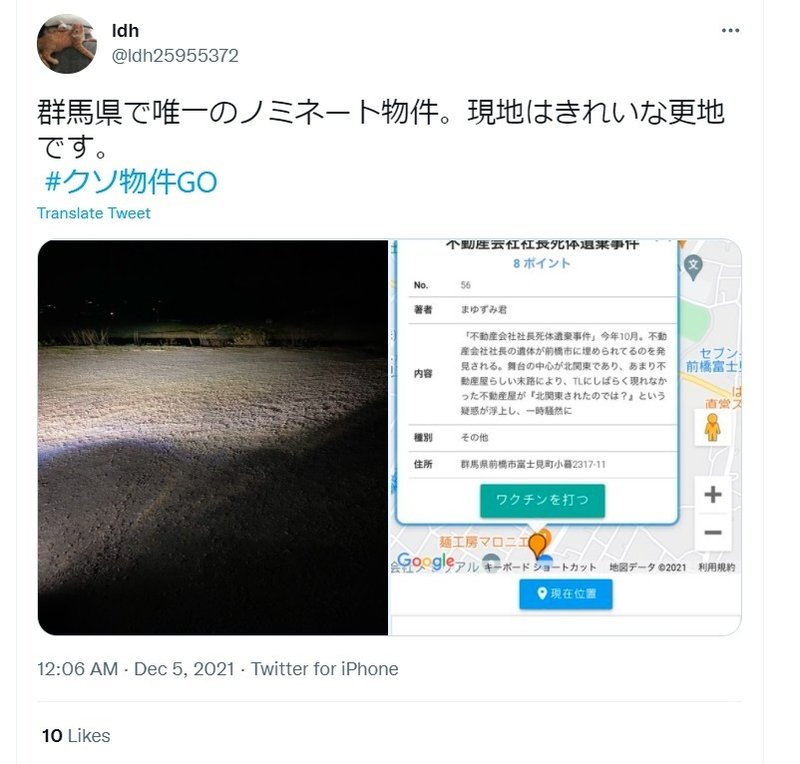800x764 pixels.
Task: Open the three-dot tweet options menu
Action: (x=730, y=31)
